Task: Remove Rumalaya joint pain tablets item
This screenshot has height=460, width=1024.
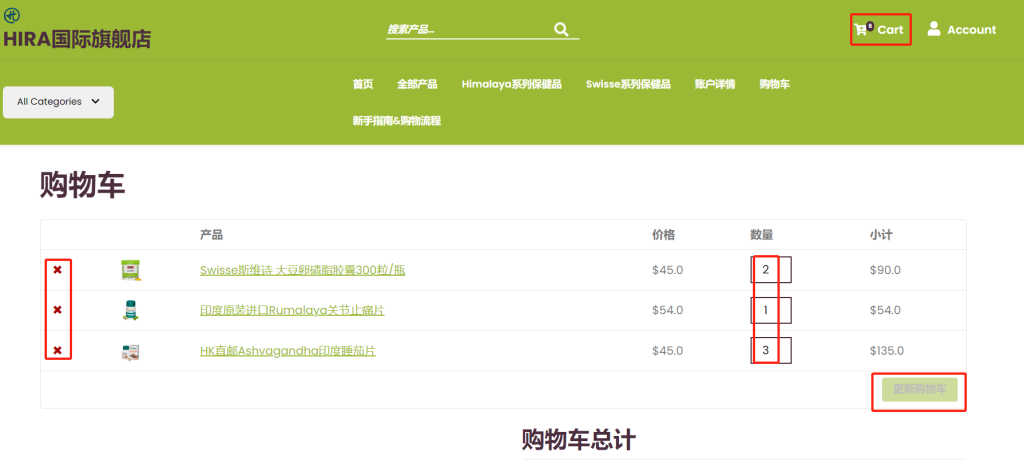Action: (57, 310)
